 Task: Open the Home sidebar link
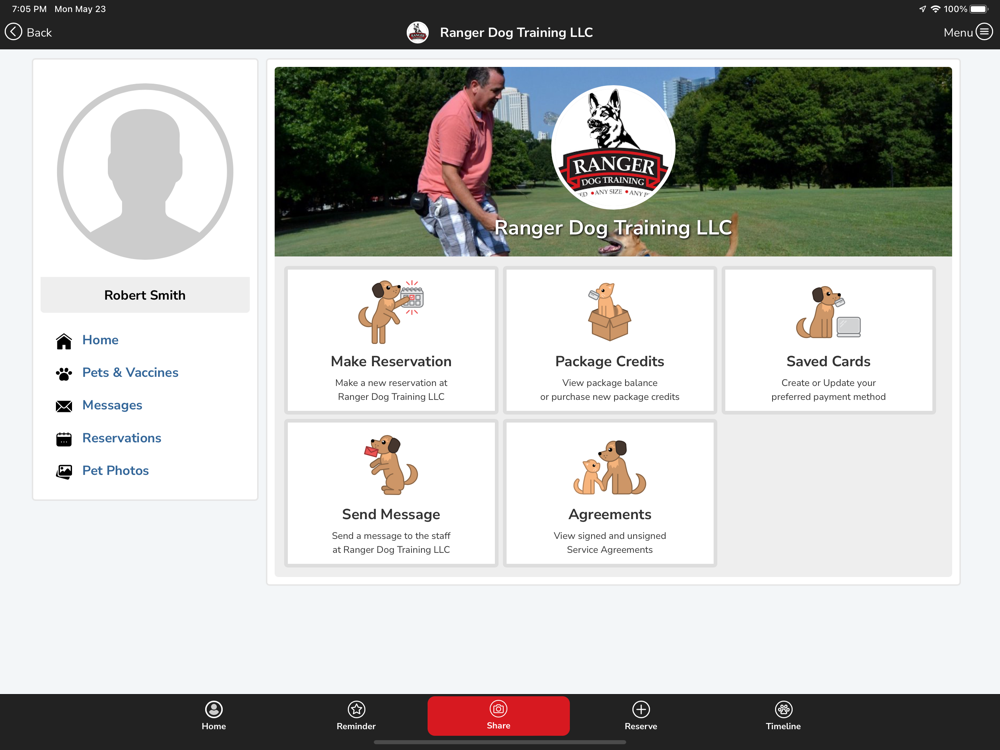click(100, 340)
